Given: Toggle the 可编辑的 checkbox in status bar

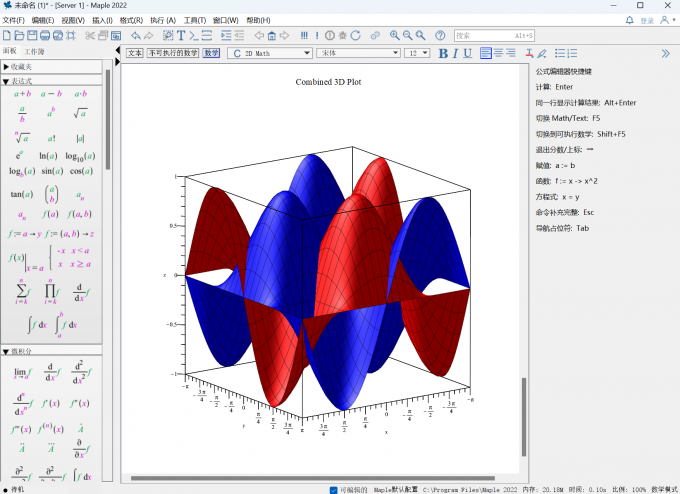Looking at the screenshot, I should tap(333, 490).
